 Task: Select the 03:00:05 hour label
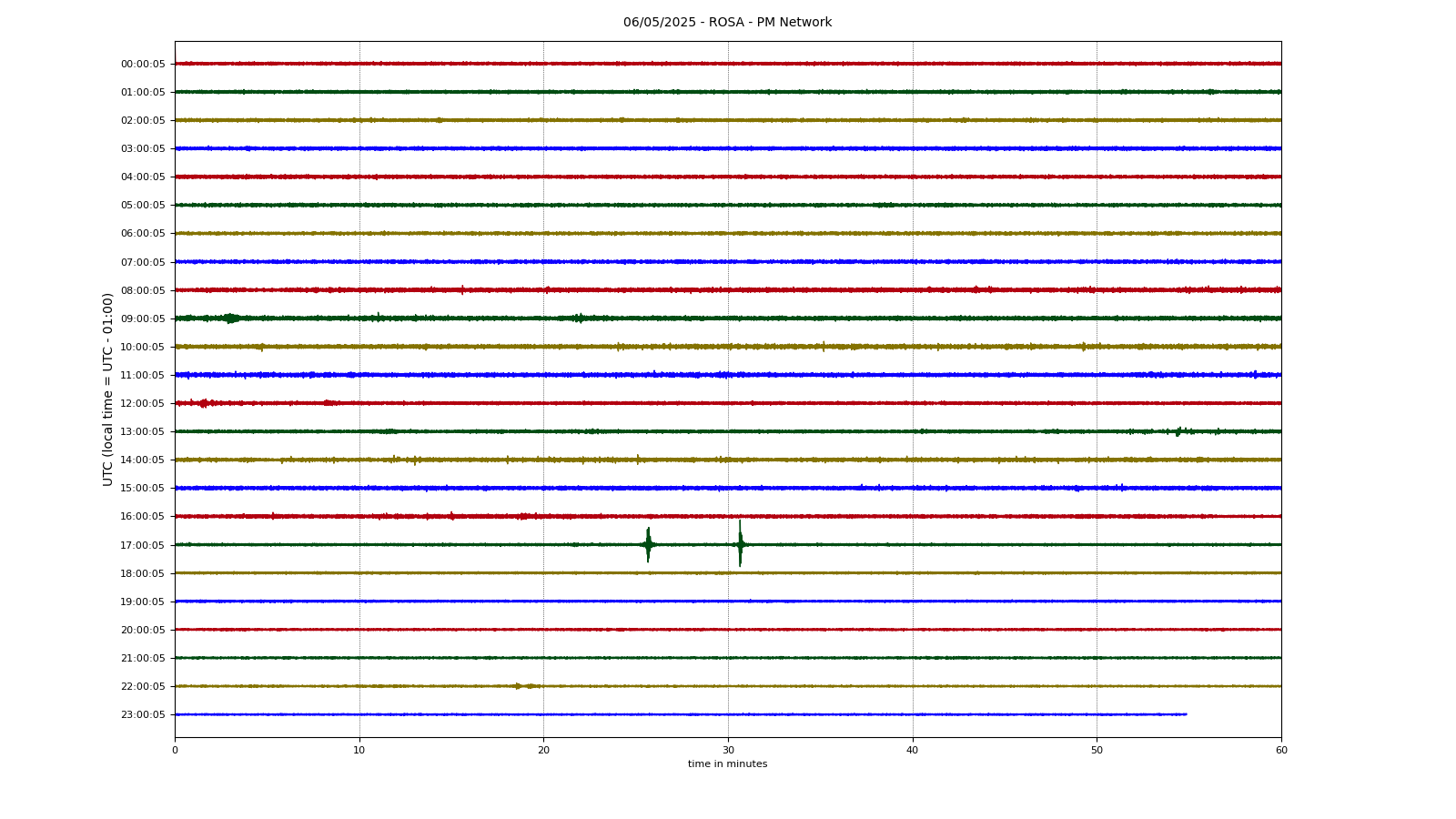[x=143, y=148]
